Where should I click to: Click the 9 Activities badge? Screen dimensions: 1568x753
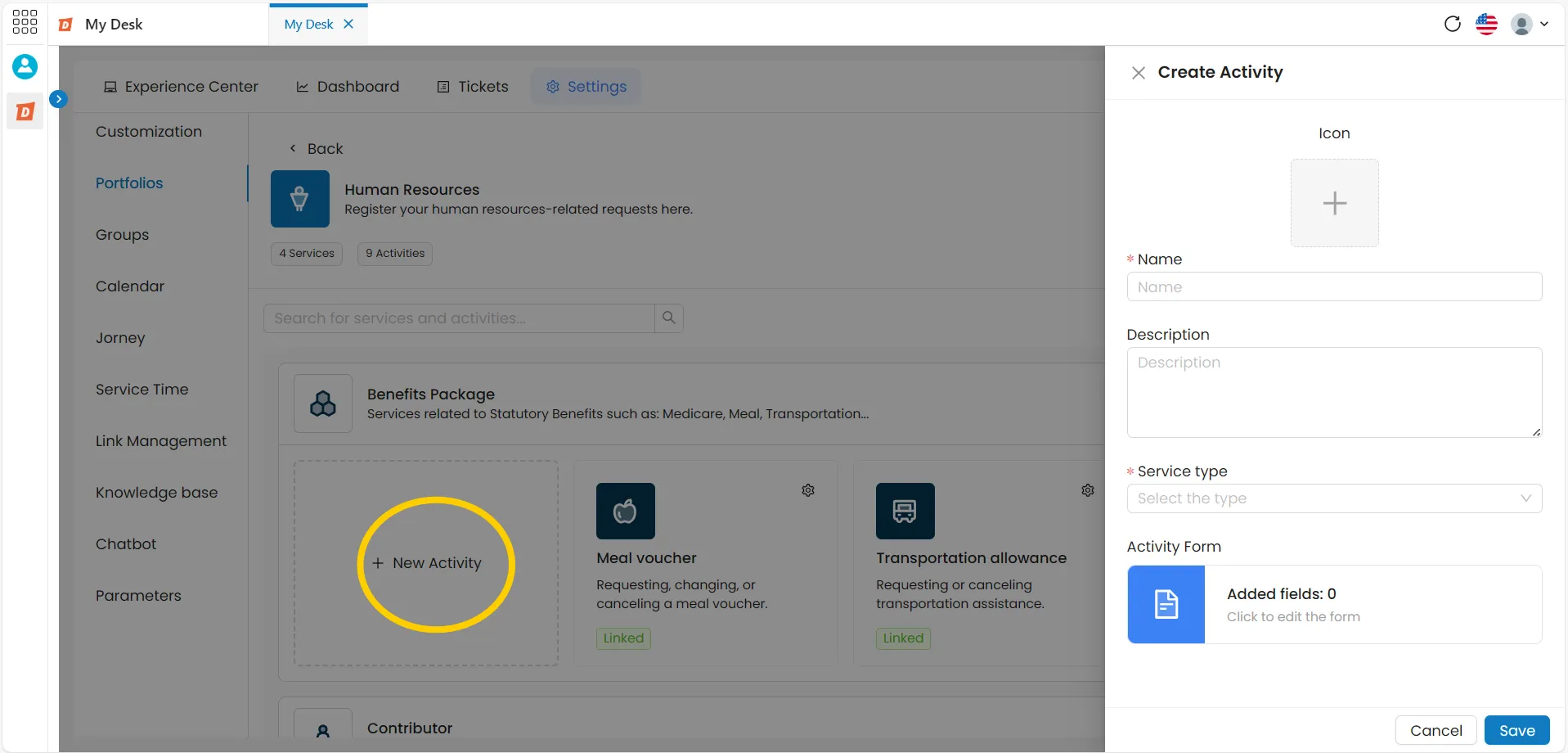pos(395,254)
